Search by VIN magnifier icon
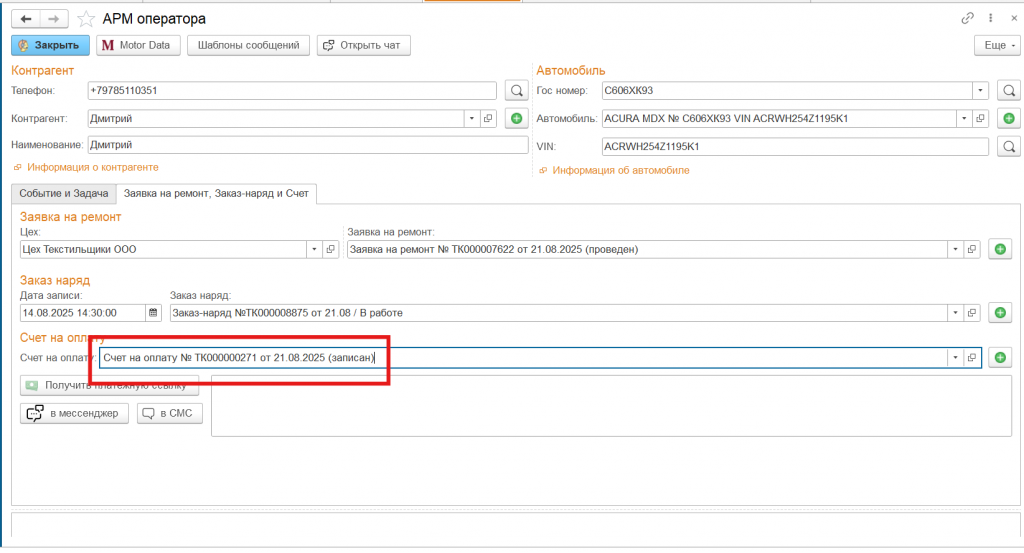1024x553 pixels. pyautogui.click(x=1009, y=147)
